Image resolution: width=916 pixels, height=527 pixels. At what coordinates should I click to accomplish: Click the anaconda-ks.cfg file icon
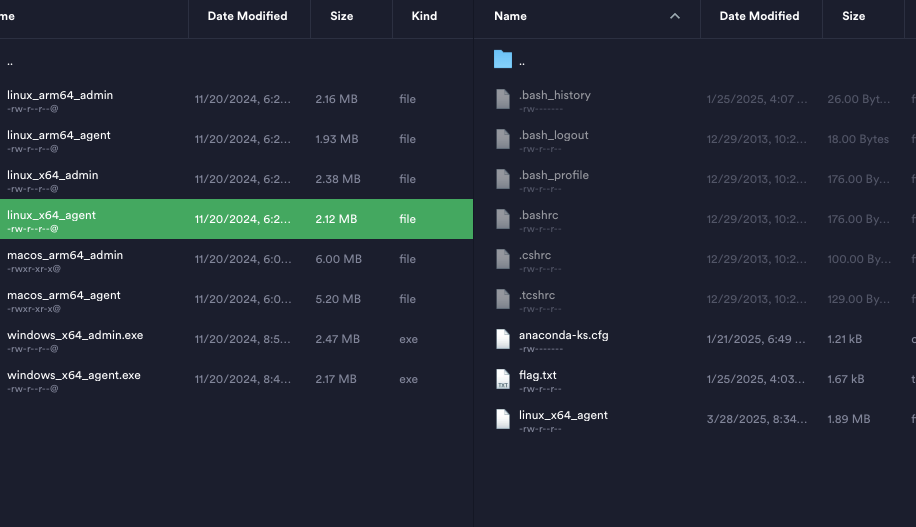click(502, 339)
